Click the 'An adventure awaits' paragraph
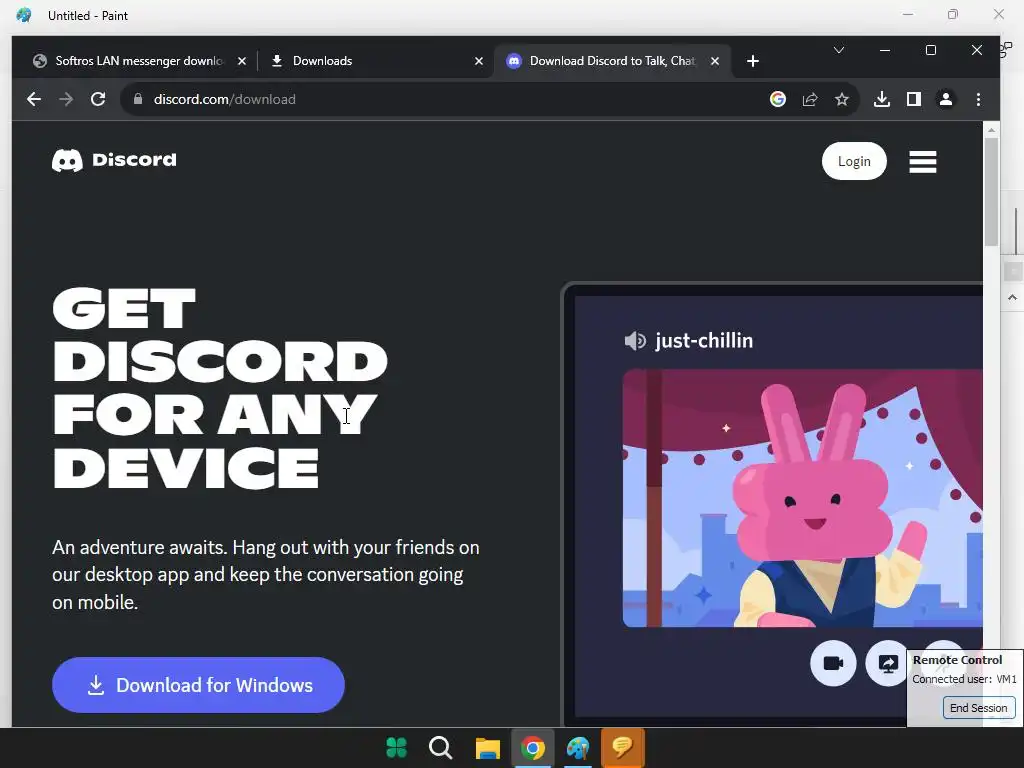Viewport: 1024px width, 768px height. pyautogui.click(x=266, y=575)
